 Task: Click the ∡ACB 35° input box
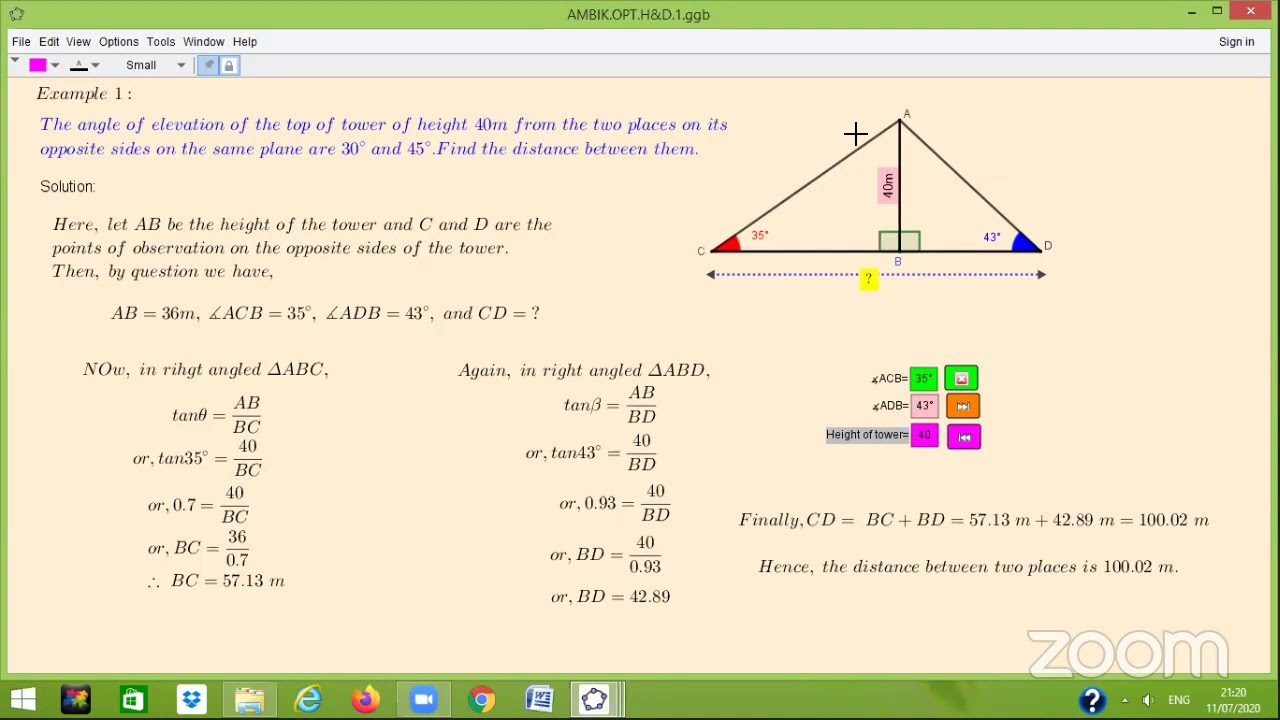coord(924,379)
